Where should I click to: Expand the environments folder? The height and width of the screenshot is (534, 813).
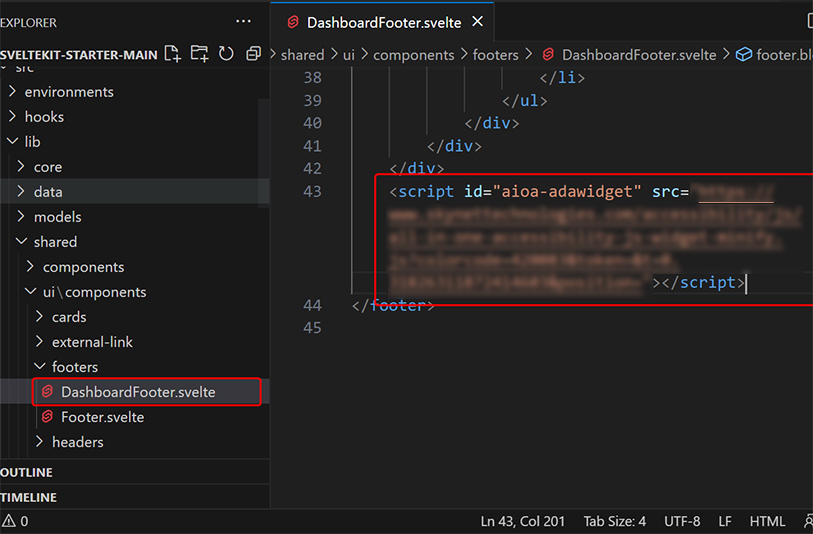[69, 92]
